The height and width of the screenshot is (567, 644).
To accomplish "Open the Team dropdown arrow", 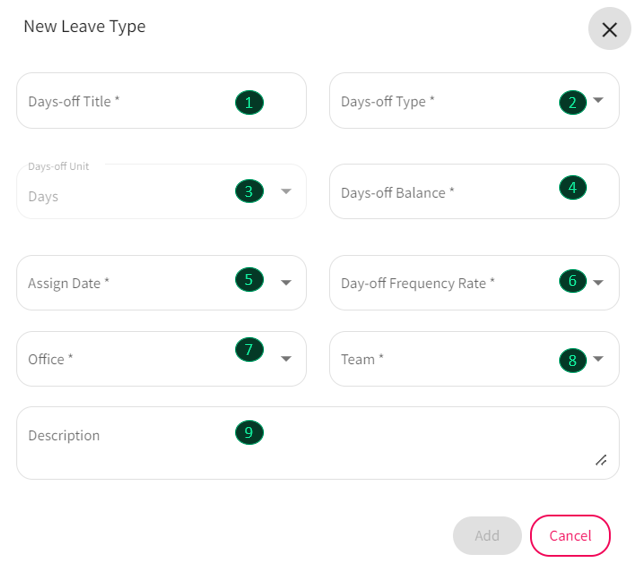I will click(598, 358).
